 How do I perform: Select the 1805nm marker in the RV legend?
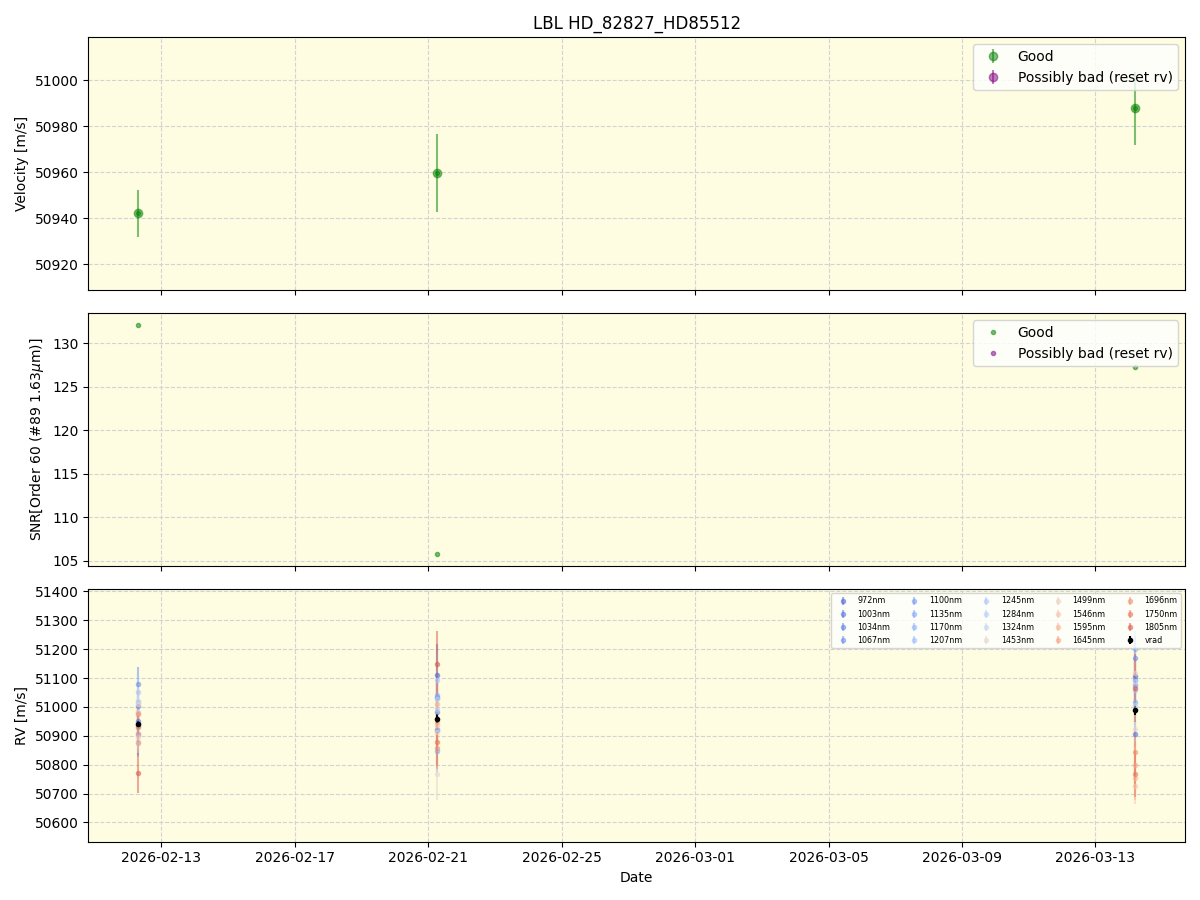(x=1130, y=627)
